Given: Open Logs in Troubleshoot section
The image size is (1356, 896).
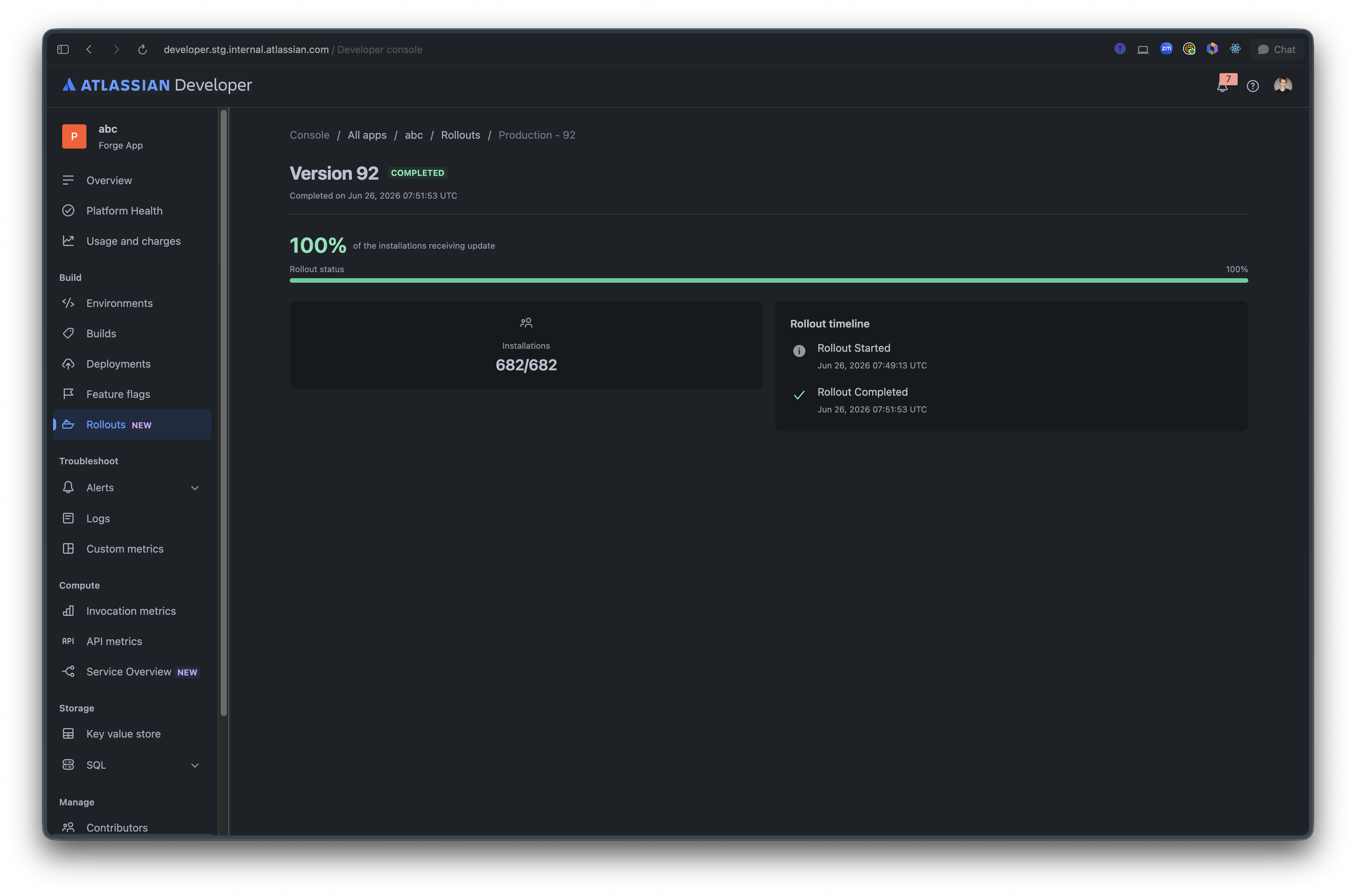Looking at the screenshot, I should [132, 519].
